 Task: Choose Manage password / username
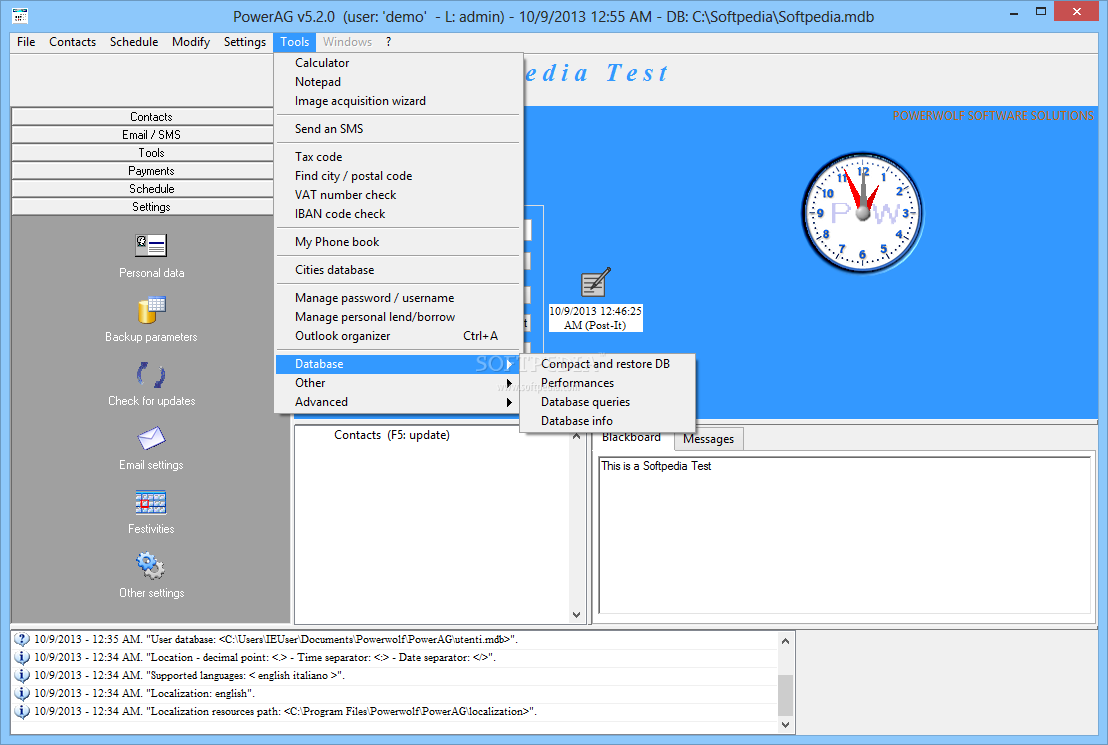(398, 298)
